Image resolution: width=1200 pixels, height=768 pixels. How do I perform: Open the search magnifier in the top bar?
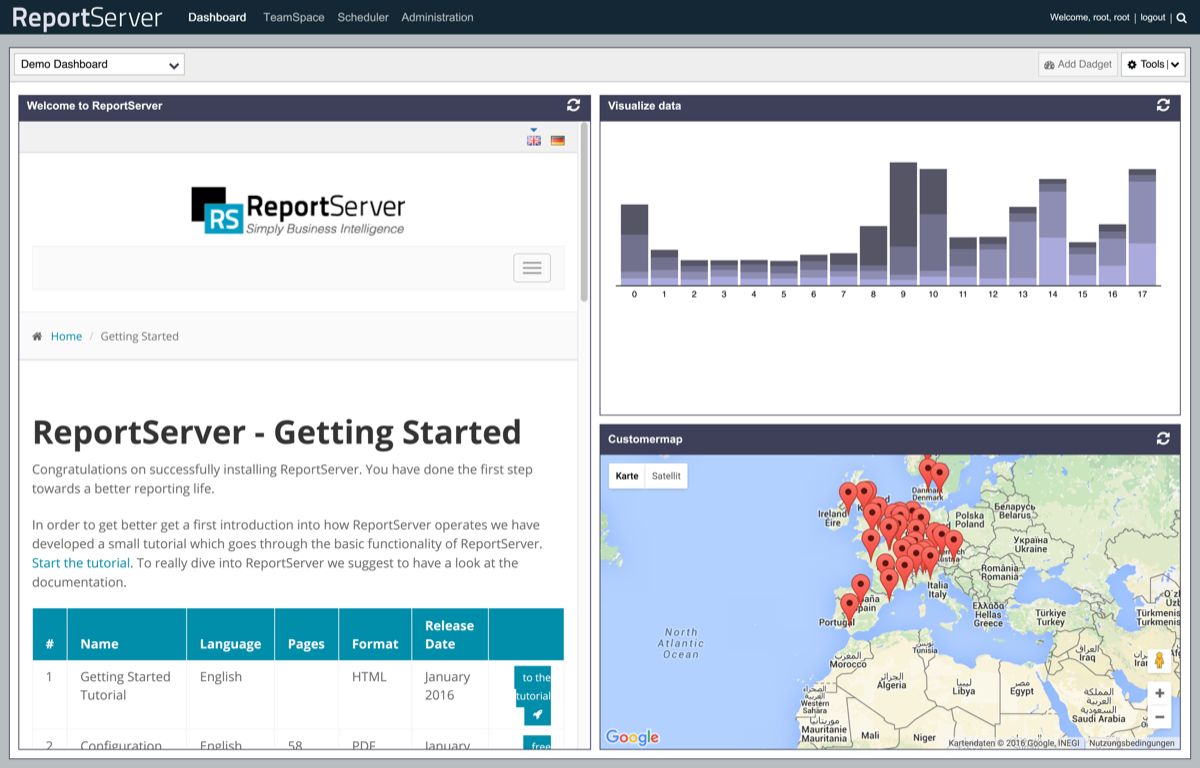click(x=1181, y=17)
